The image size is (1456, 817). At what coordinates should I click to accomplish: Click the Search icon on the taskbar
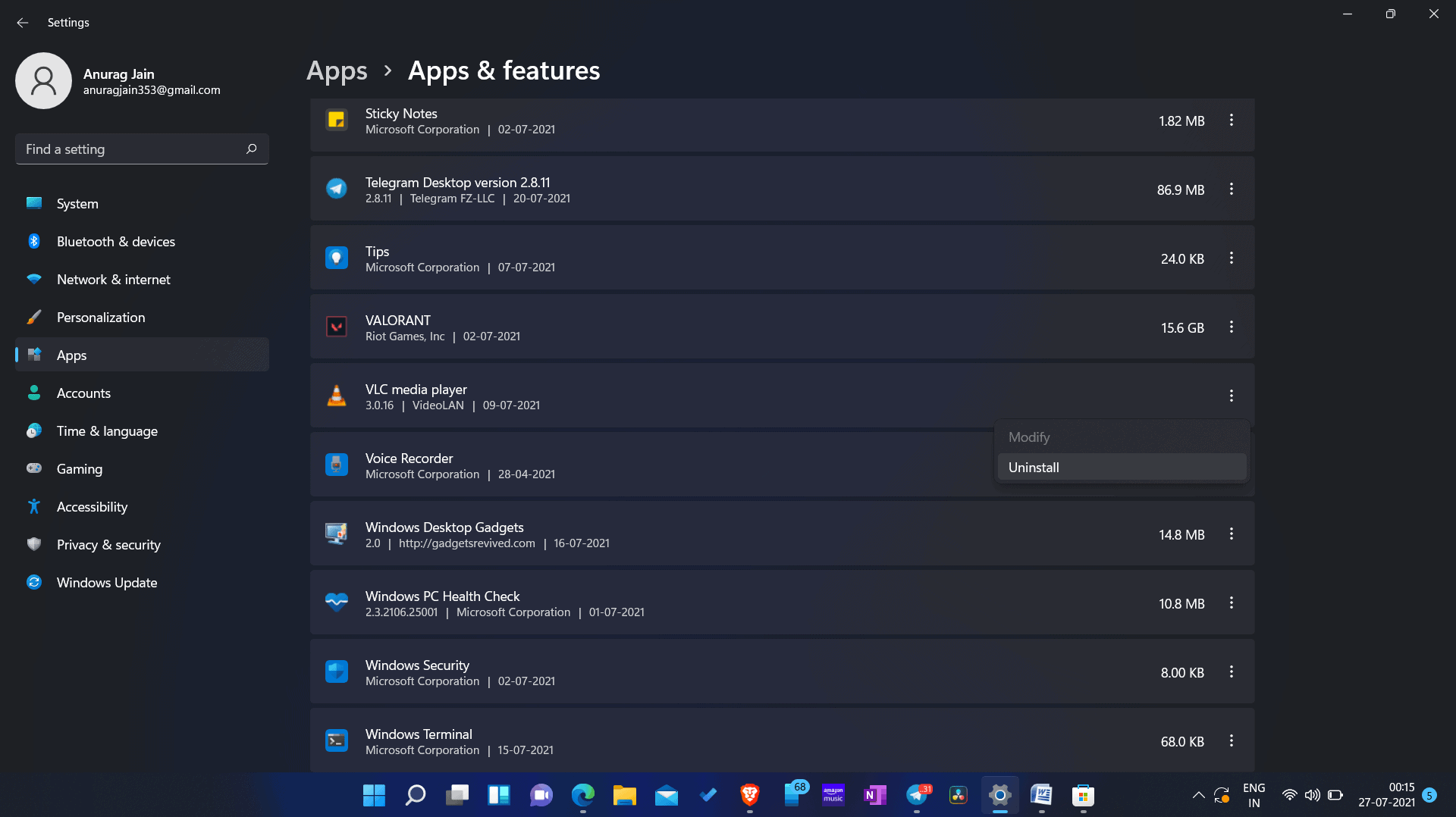pos(415,796)
